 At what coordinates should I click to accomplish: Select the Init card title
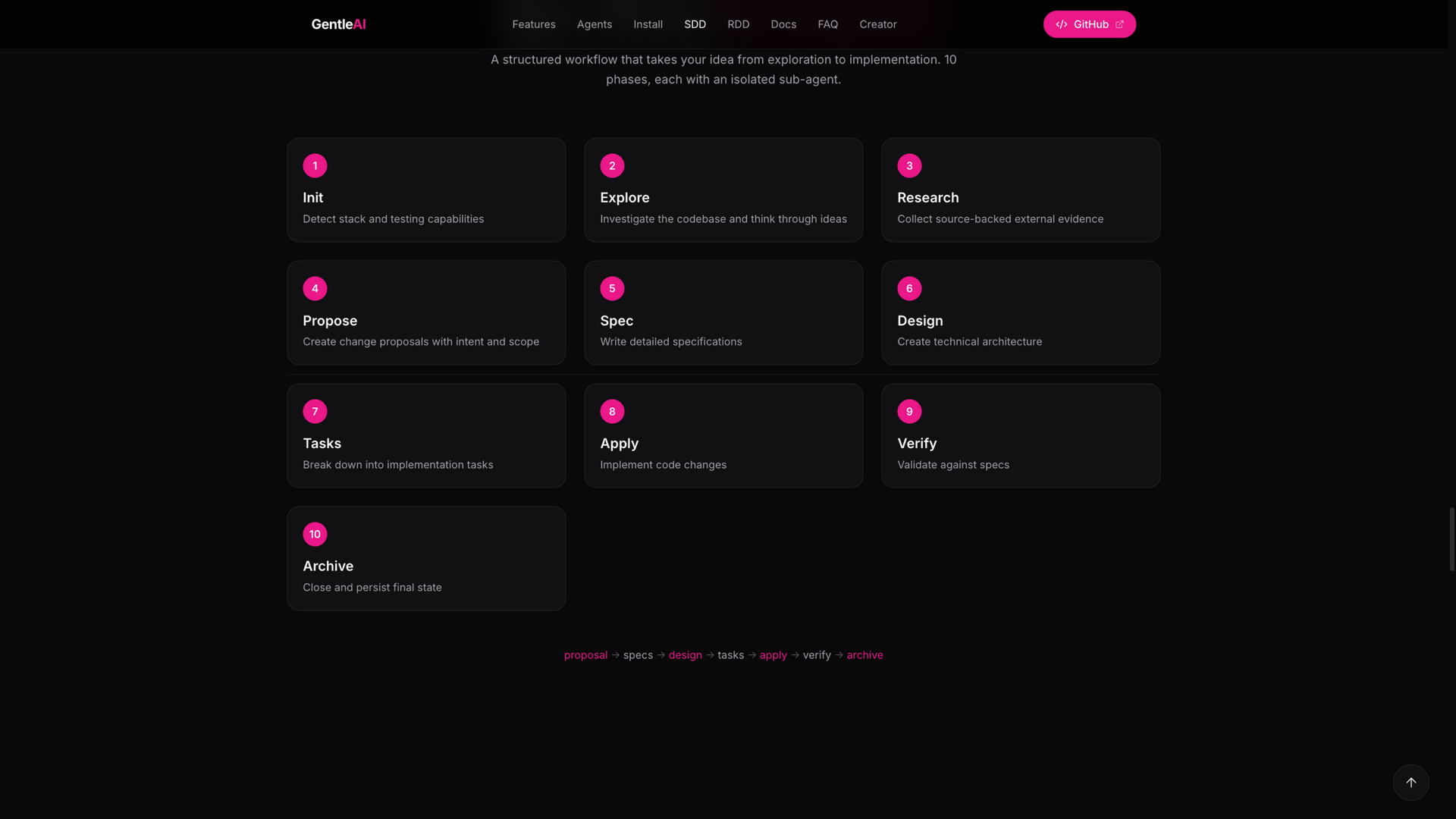pyautogui.click(x=312, y=197)
